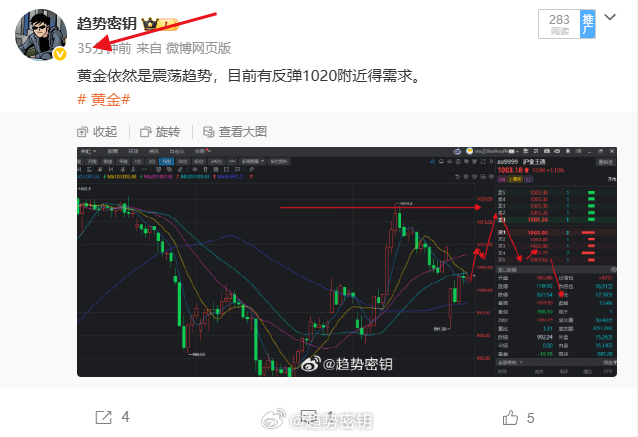
Task: Rotate the image with 旋转 icon
Action: coord(145,132)
